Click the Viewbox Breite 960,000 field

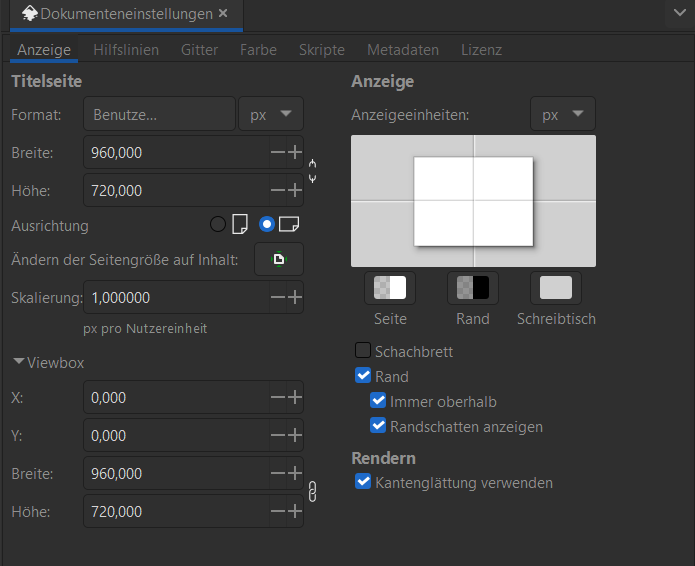pyautogui.click(x=176, y=473)
